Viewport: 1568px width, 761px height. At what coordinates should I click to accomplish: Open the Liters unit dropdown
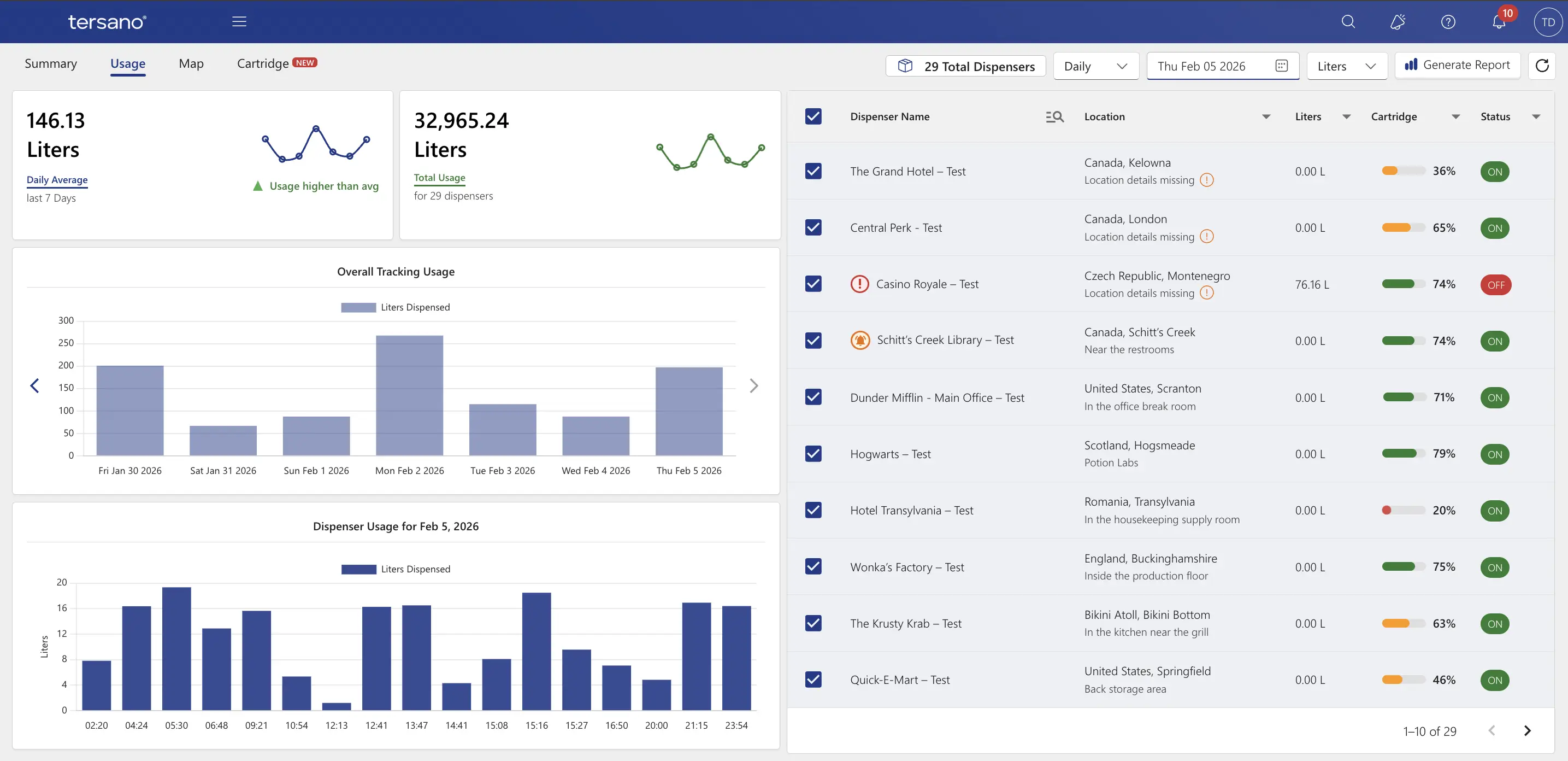(x=1346, y=66)
